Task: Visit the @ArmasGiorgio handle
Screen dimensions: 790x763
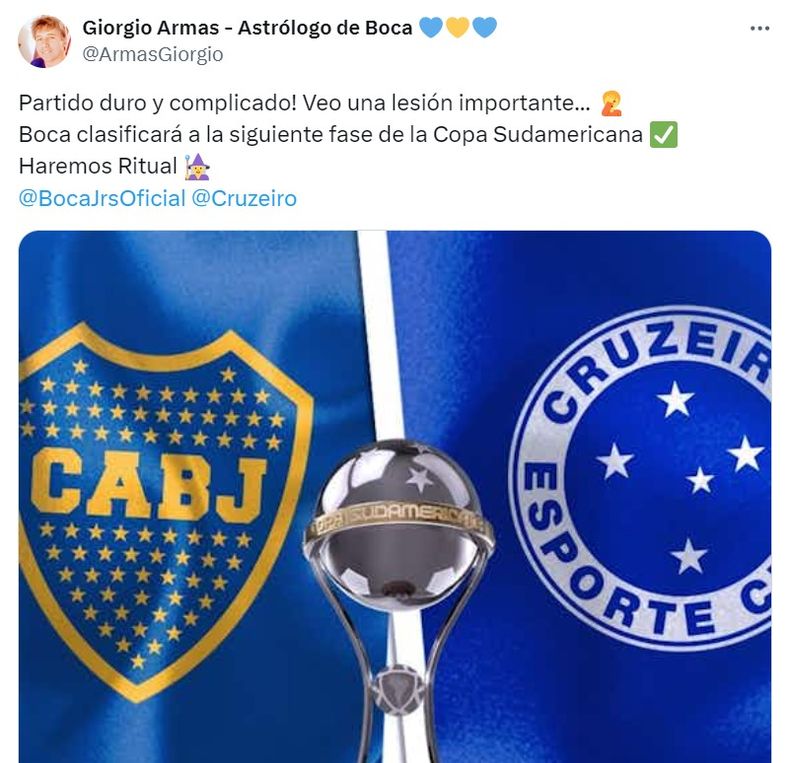Action: pos(153,54)
